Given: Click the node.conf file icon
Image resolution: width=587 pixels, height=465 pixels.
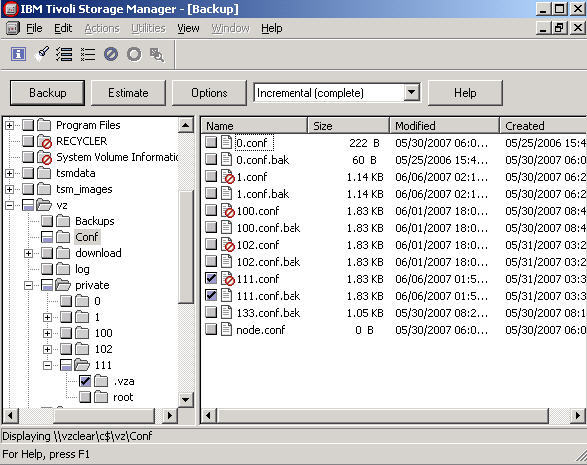Looking at the screenshot, I should 226,329.
